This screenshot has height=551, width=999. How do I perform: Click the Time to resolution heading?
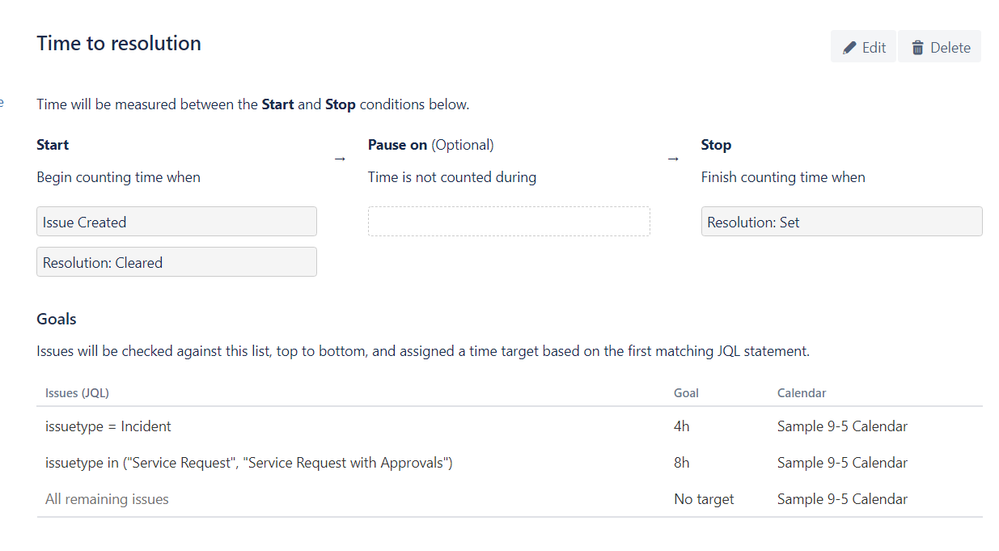click(119, 43)
